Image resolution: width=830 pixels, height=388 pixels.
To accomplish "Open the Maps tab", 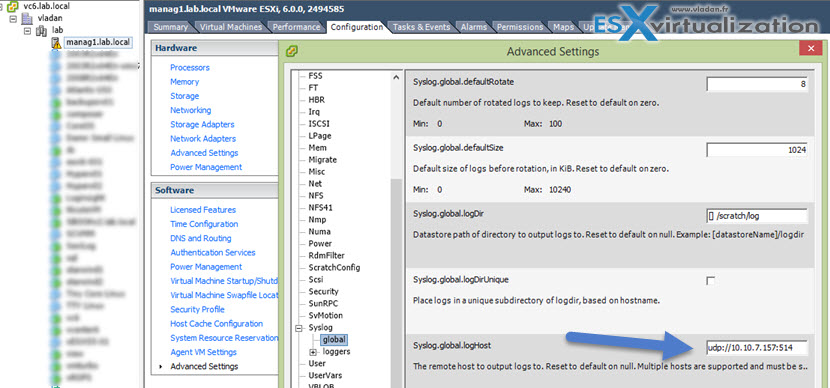I will click(563, 27).
